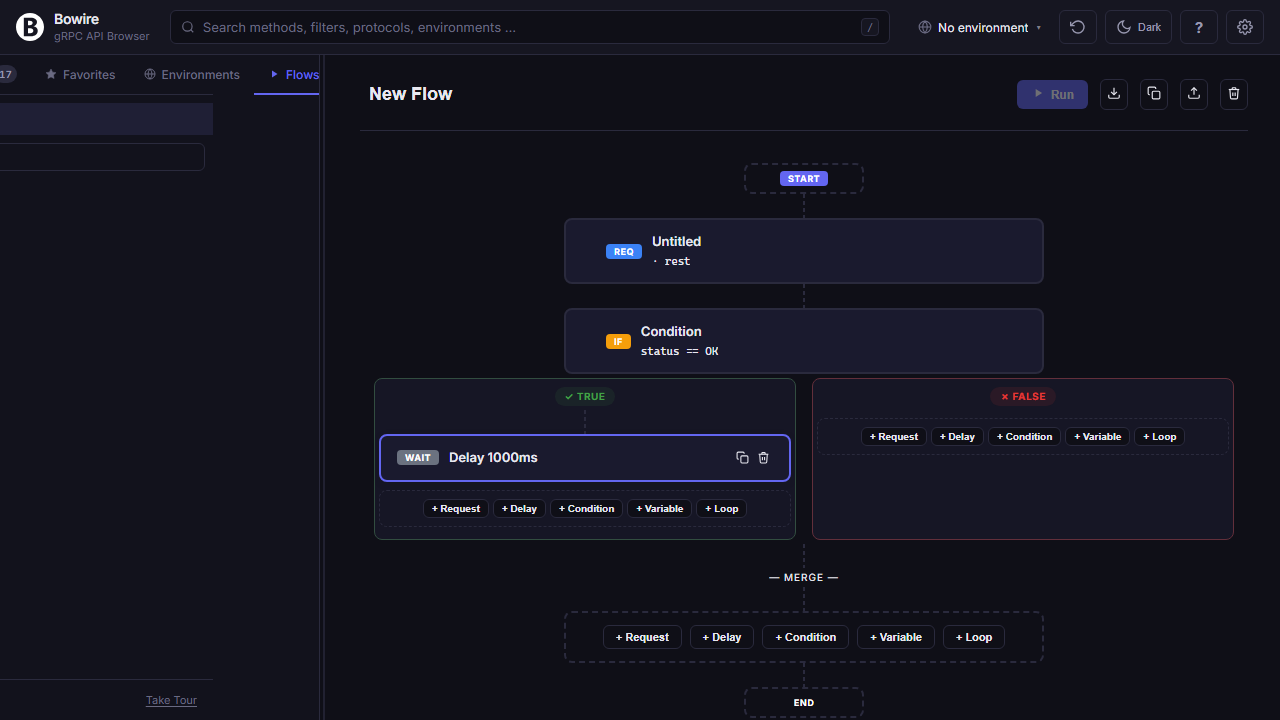Click the Bowire logo icon
This screenshot has width=1280, height=720.
pyautogui.click(x=30, y=27)
